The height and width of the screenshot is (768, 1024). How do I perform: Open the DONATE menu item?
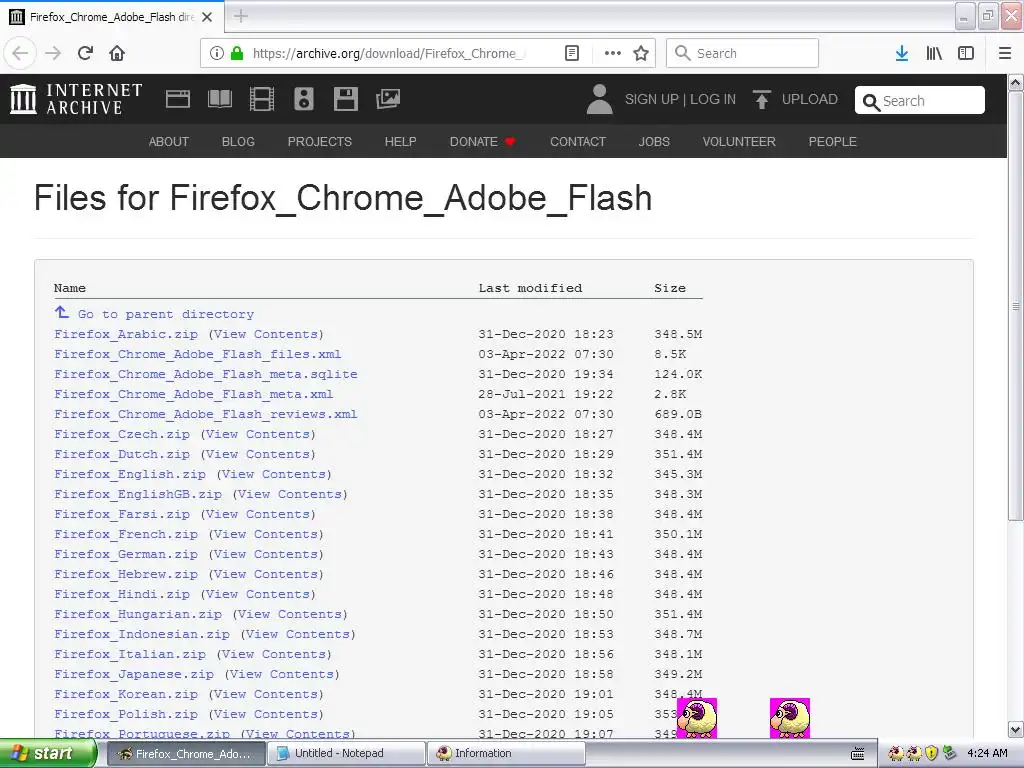(483, 142)
